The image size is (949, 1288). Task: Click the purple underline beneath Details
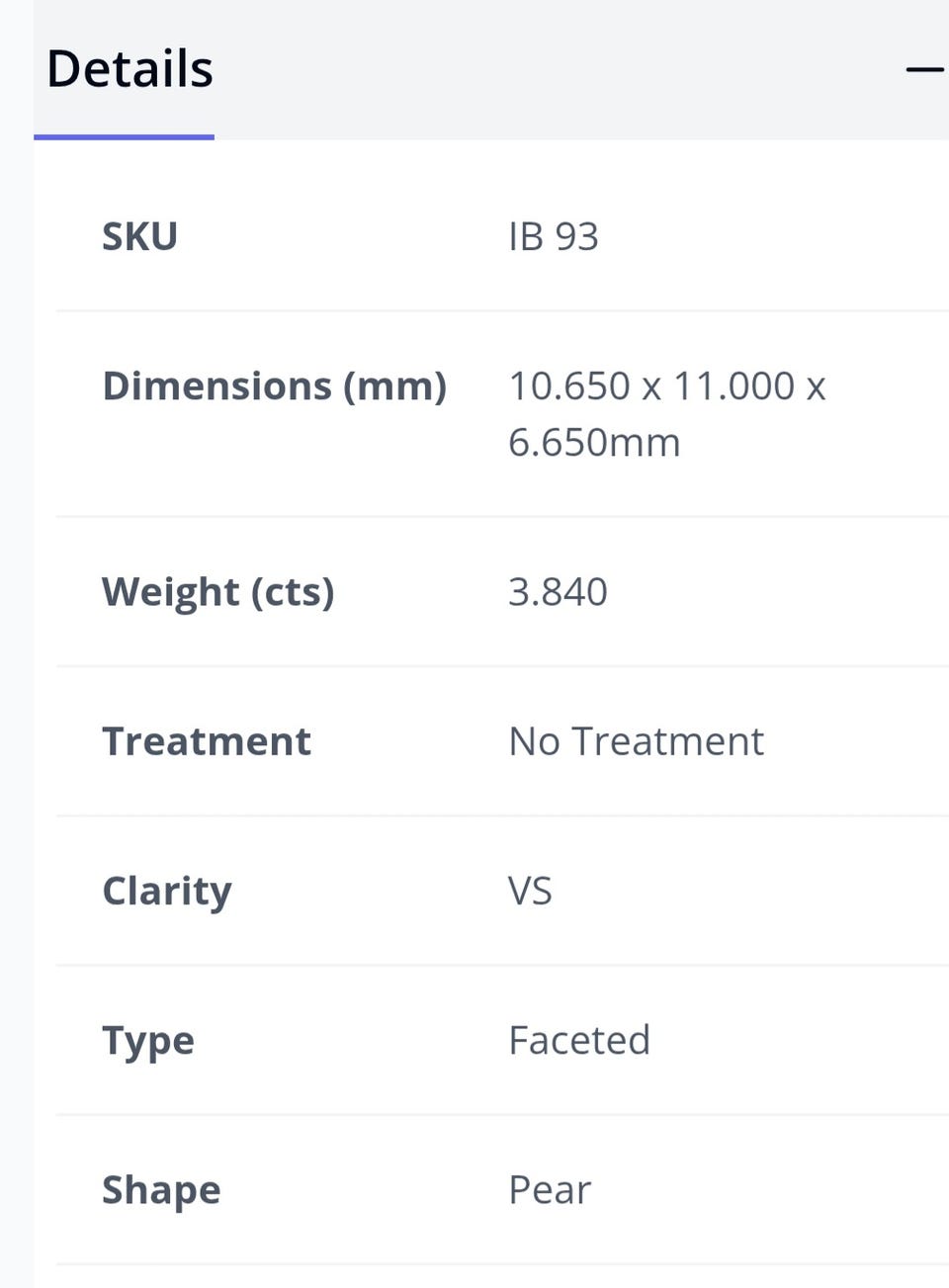point(124,136)
